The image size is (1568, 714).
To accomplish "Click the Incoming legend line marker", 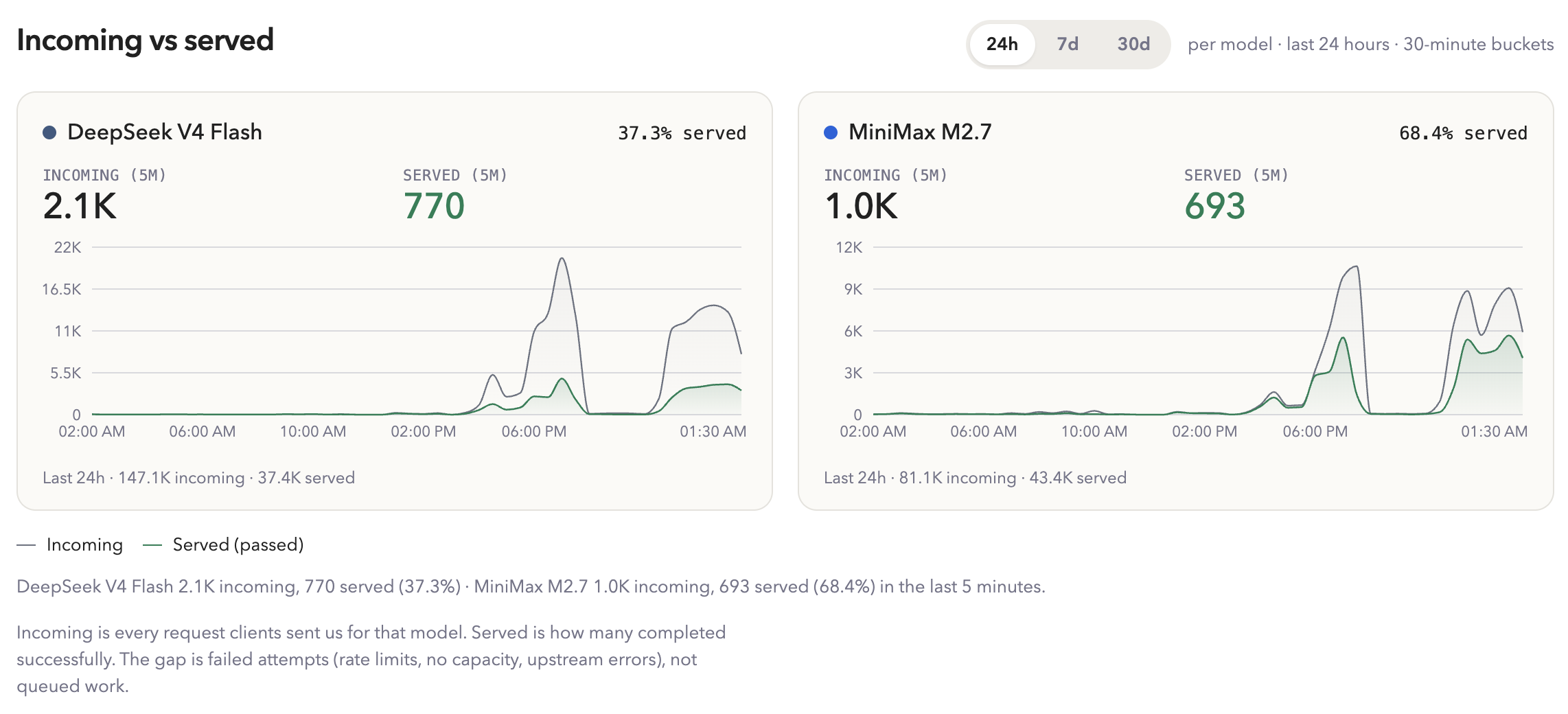I will click(26, 545).
